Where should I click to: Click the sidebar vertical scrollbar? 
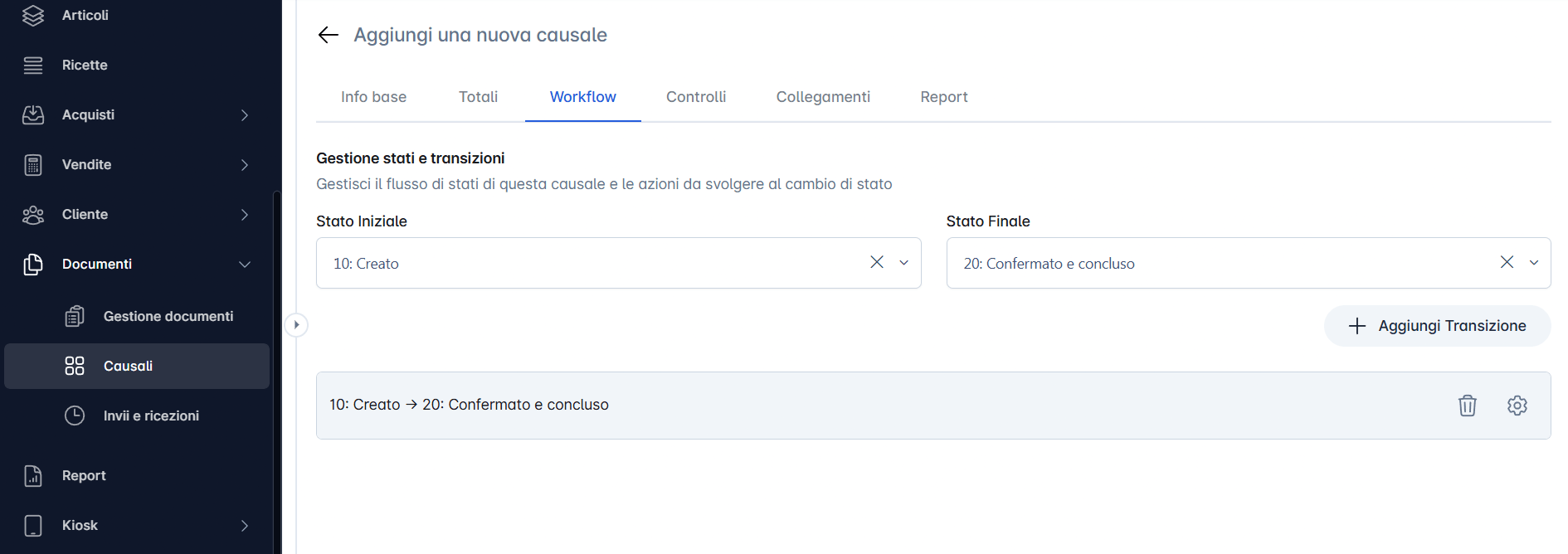[277, 372]
